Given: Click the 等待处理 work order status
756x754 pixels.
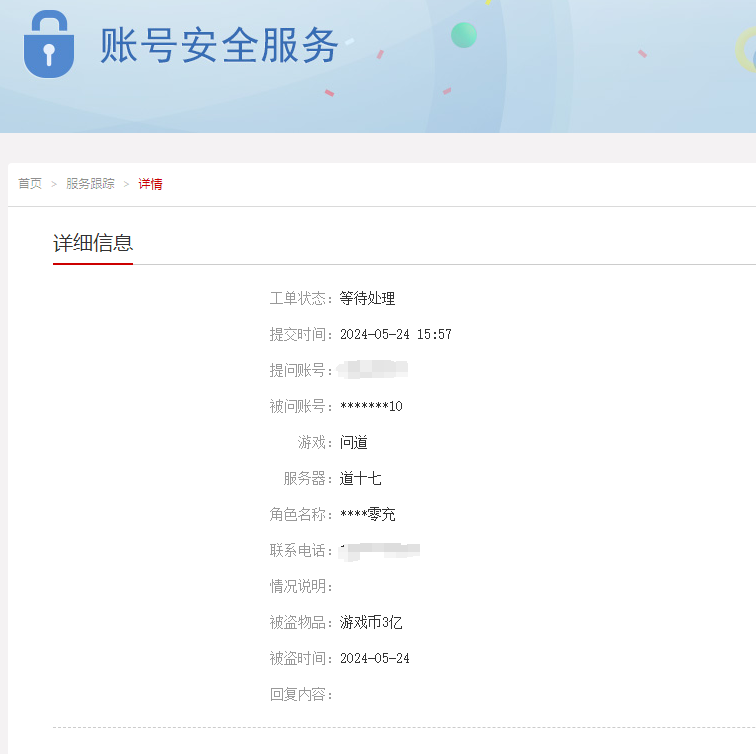Looking at the screenshot, I should point(368,298).
